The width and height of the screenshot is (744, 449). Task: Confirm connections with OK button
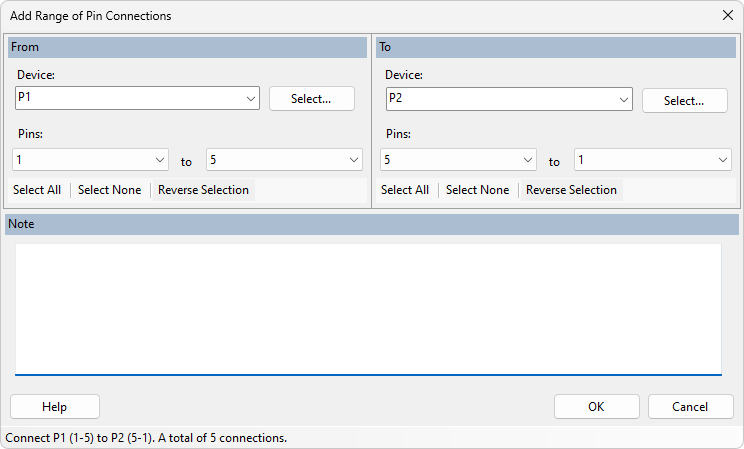click(596, 407)
